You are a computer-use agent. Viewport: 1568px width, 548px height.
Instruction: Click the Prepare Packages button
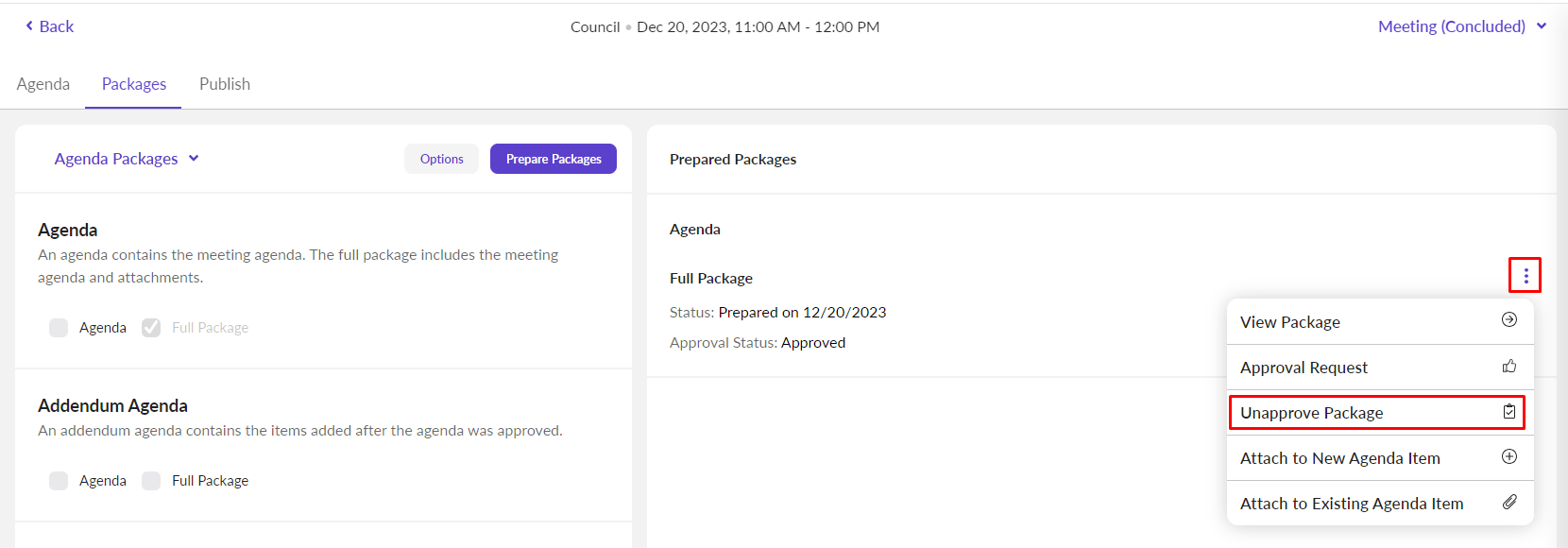(x=554, y=159)
